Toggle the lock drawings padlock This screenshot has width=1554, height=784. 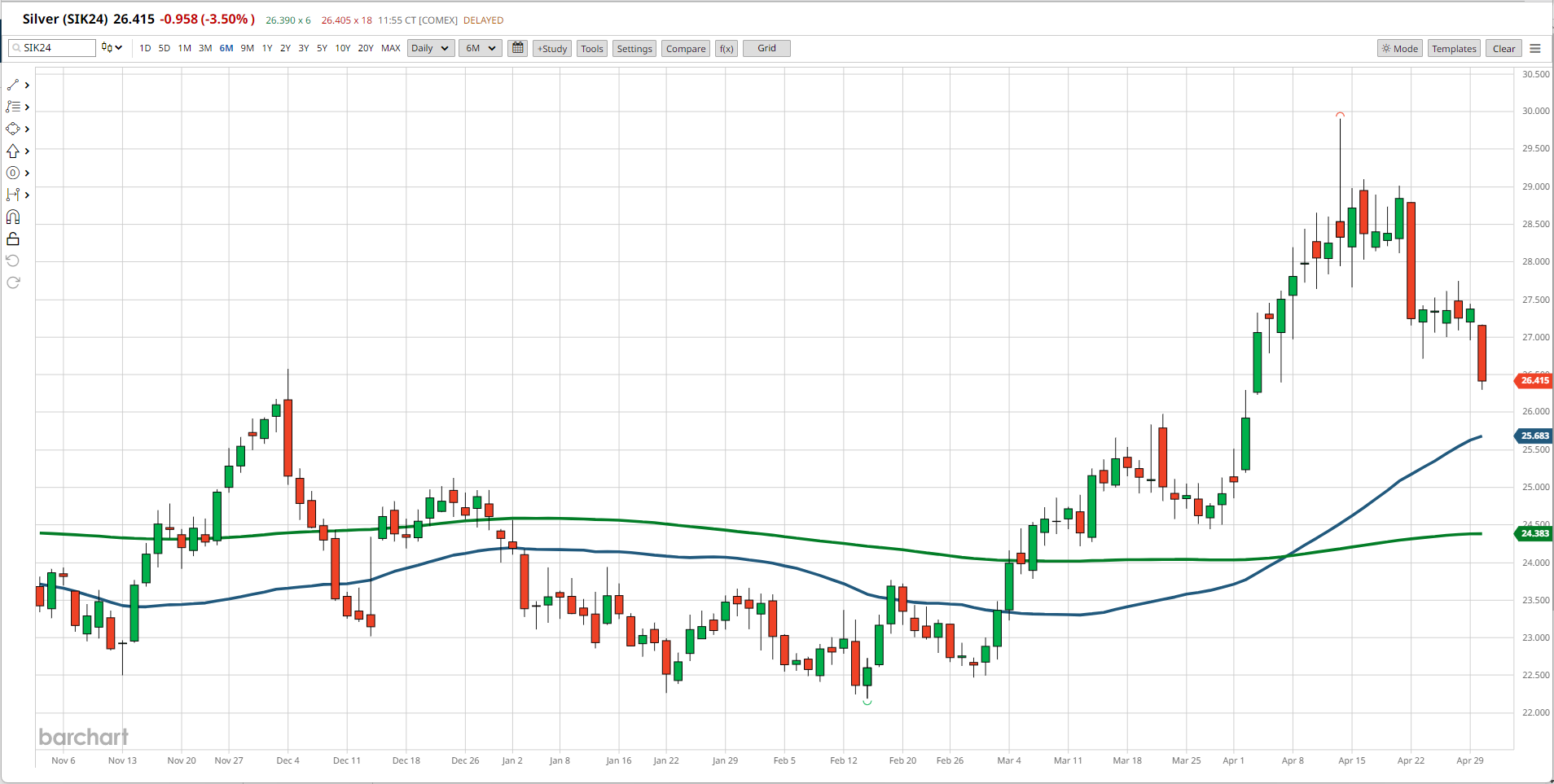click(x=13, y=239)
